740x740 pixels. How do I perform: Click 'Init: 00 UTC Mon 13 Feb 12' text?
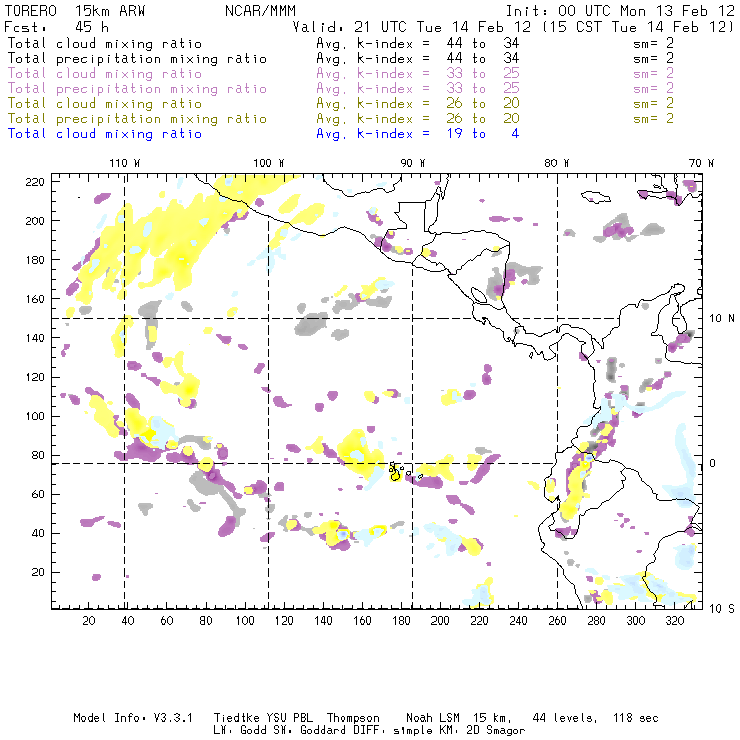click(x=620, y=11)
